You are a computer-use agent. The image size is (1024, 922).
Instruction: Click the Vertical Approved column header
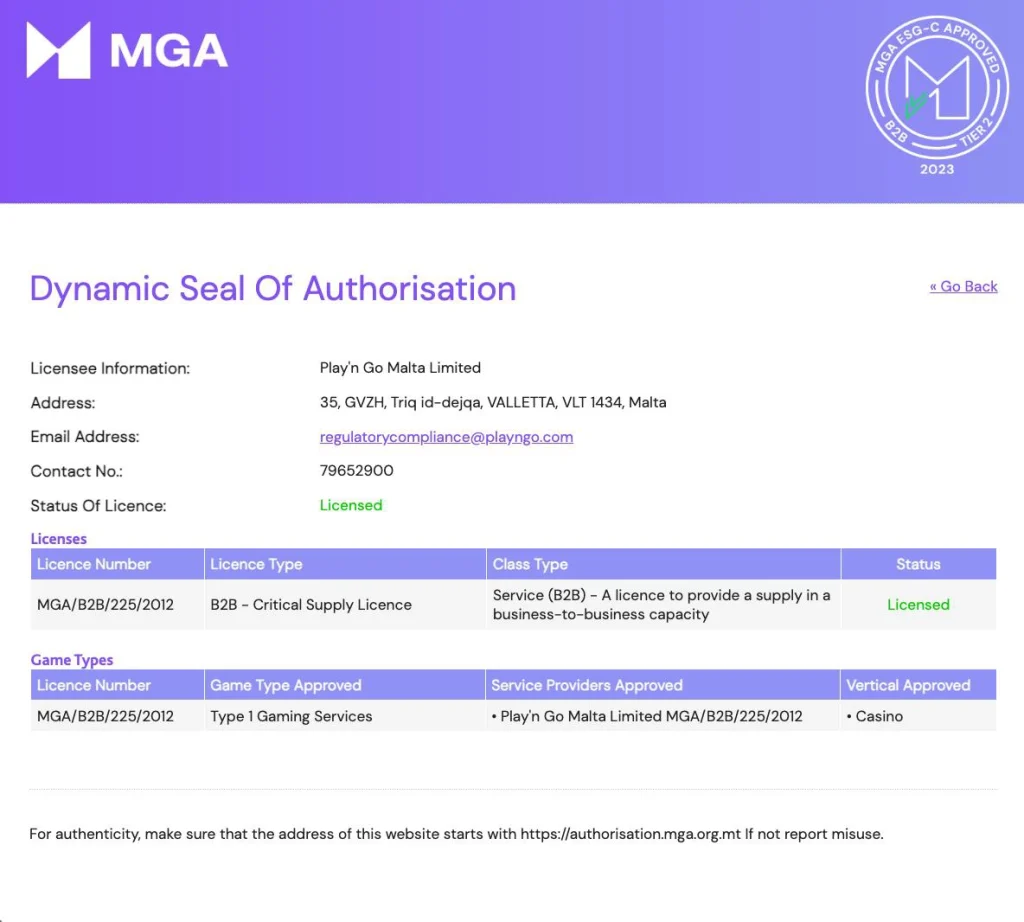pyautogui.click(x=908, y=686)
